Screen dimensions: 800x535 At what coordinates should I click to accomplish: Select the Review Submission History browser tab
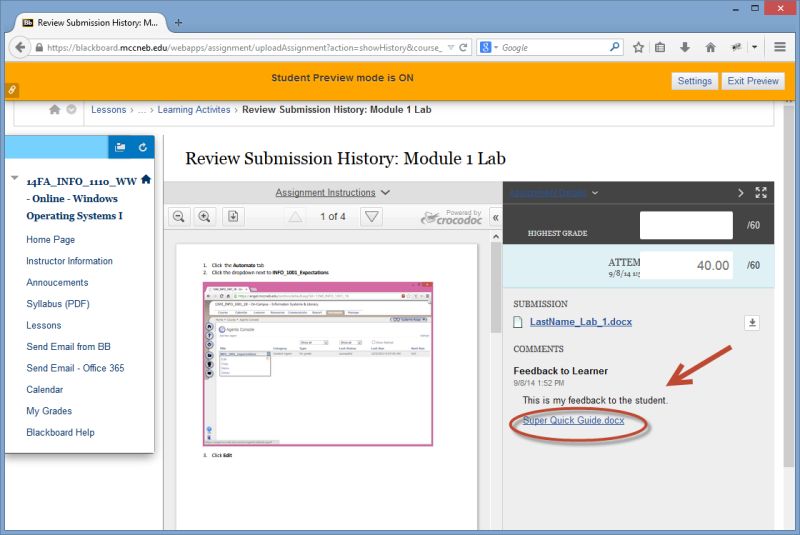[x=92, y=22]
